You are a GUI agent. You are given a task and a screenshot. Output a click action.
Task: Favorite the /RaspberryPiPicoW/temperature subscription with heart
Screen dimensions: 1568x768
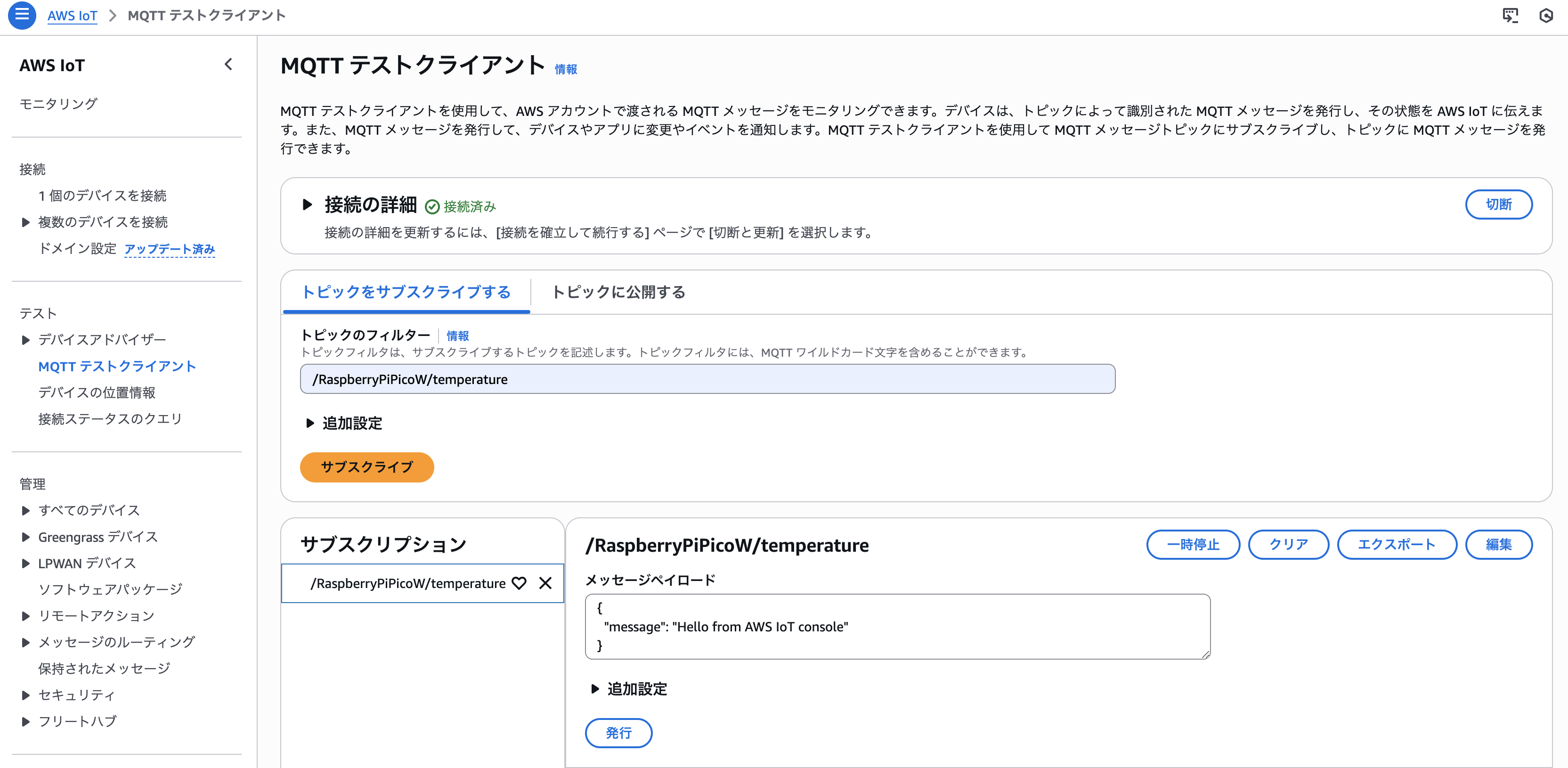pos(519,583)
